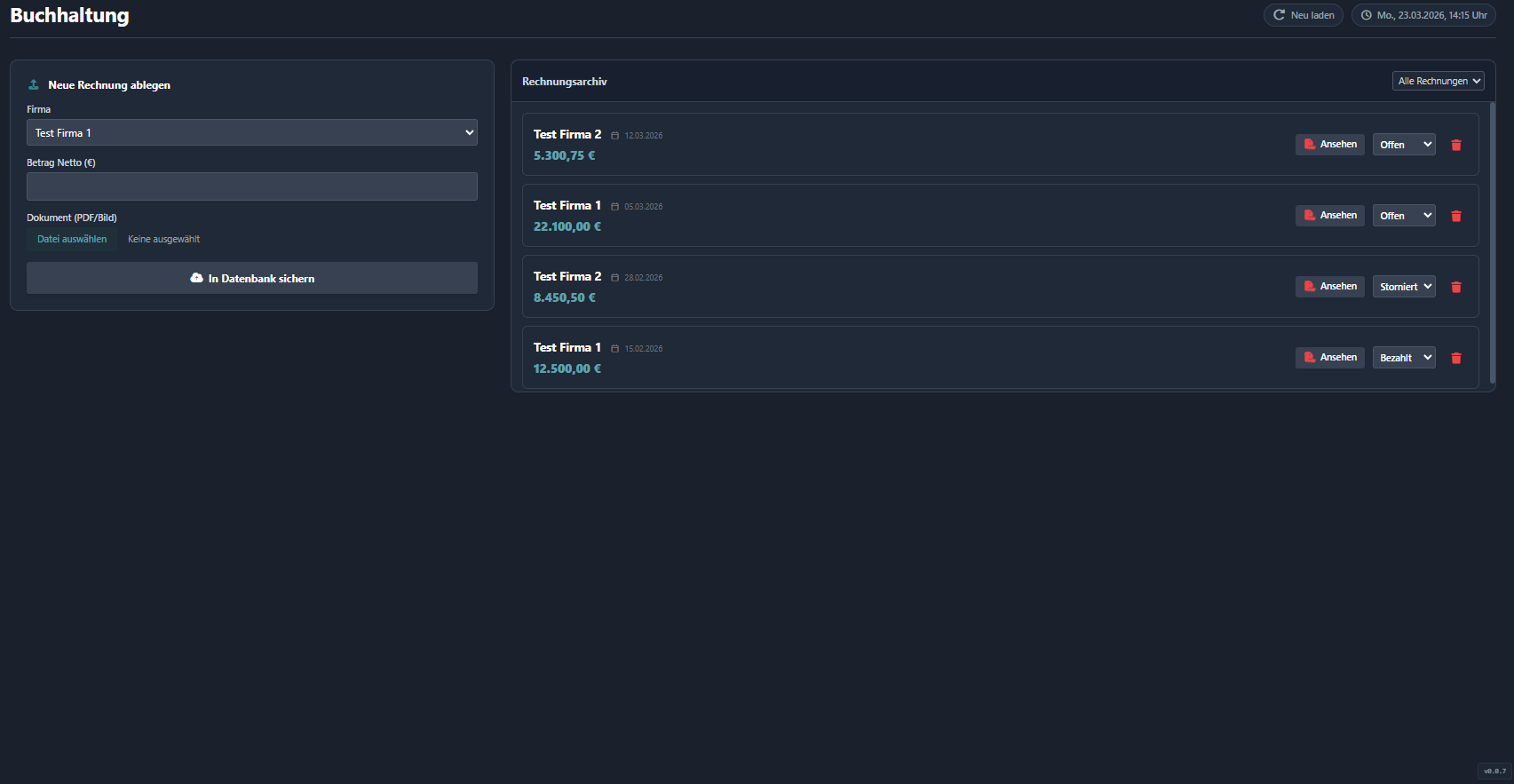Screen dimensions: 1514x784
Task: Click the clock icon in the date display
Action: pos(1366,15)
